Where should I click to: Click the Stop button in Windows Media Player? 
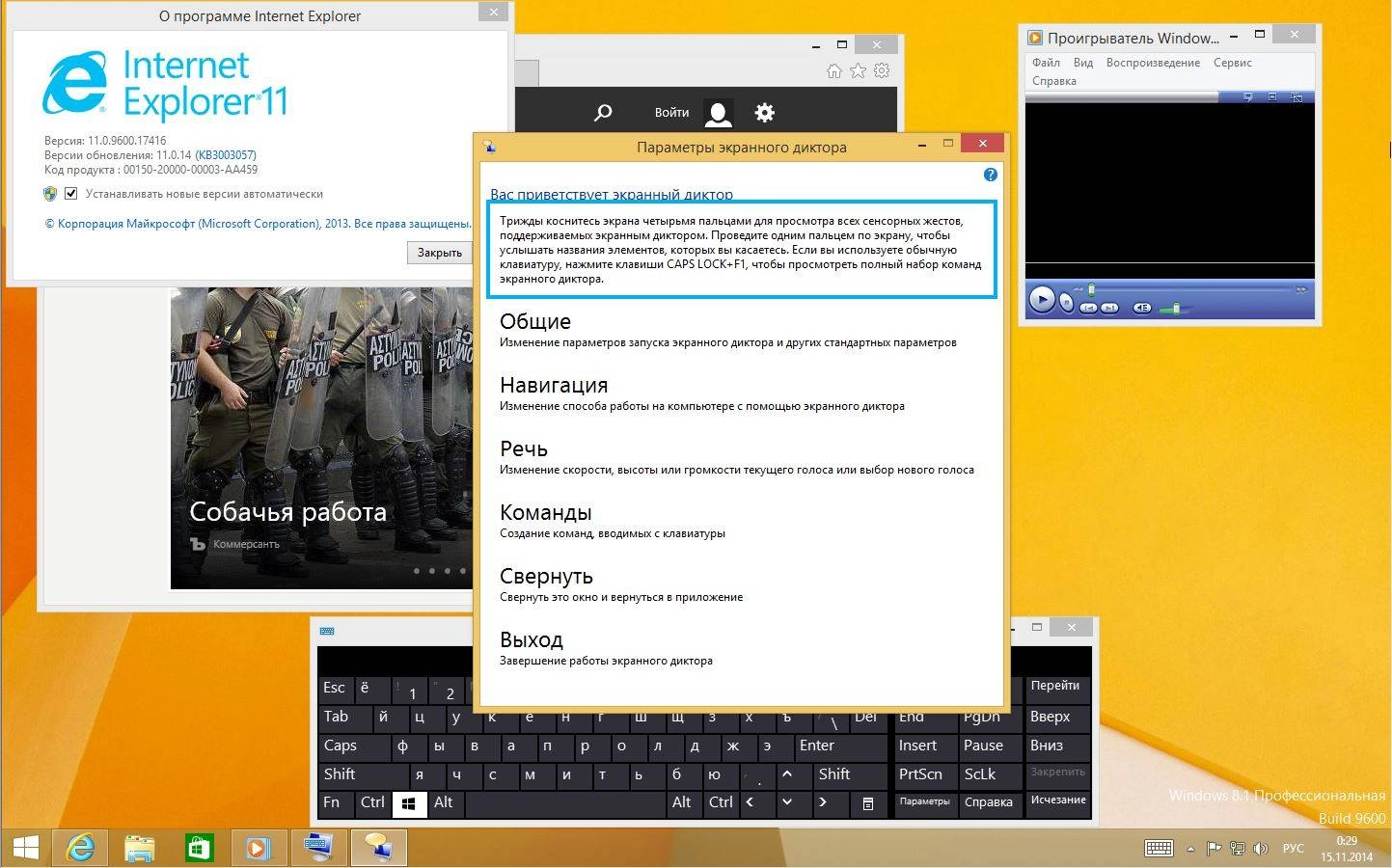point(1066,302)
